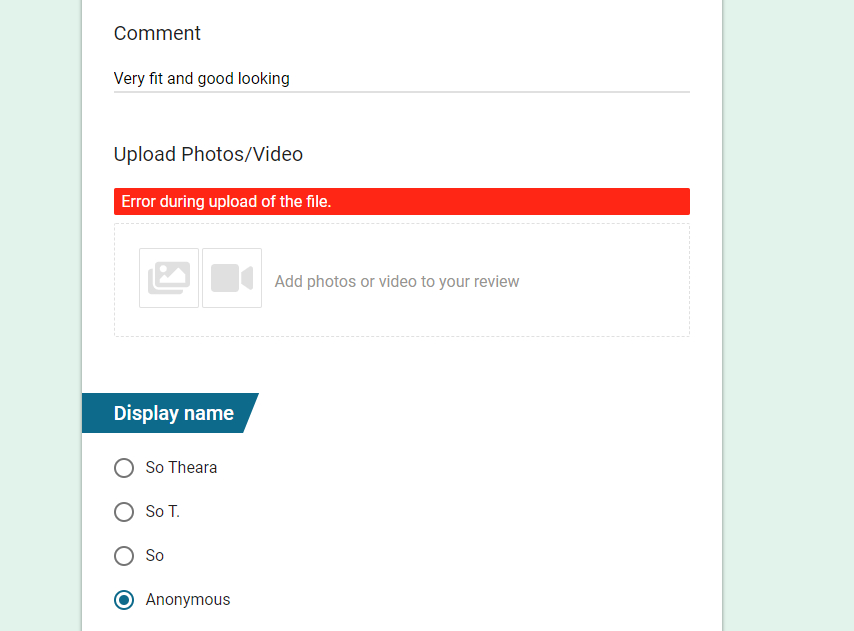
Task: Click the 'So' name label text
Action: [x=155, y=556]
